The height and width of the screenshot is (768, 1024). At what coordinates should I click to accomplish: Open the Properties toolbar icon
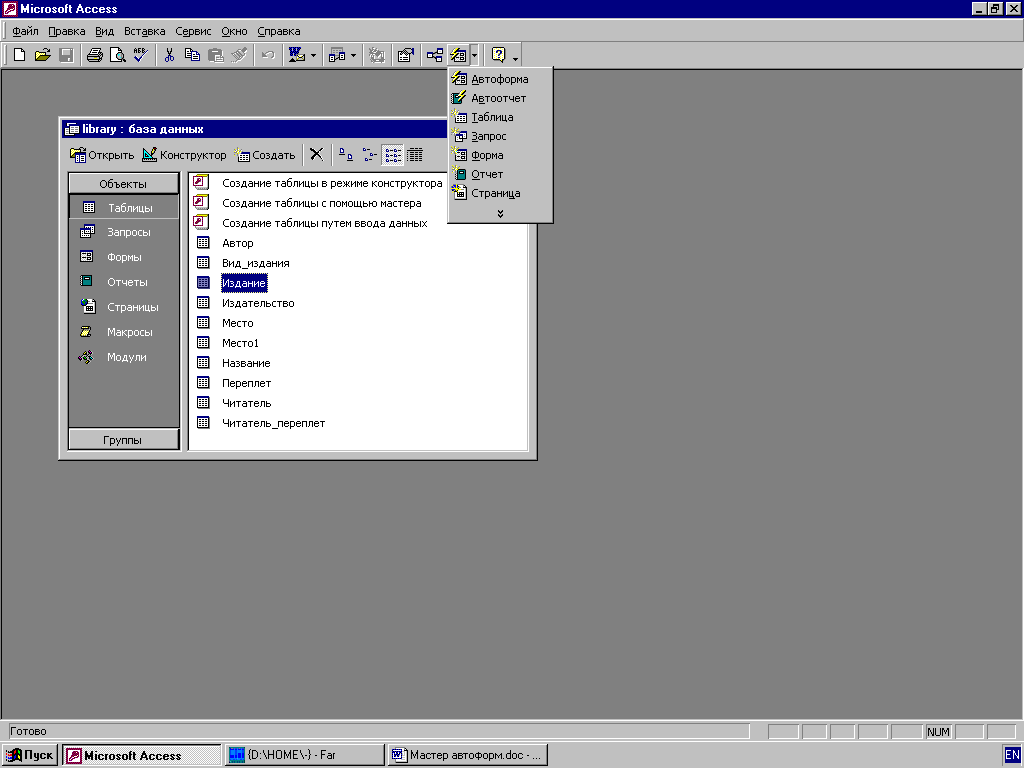click(406, 56)
